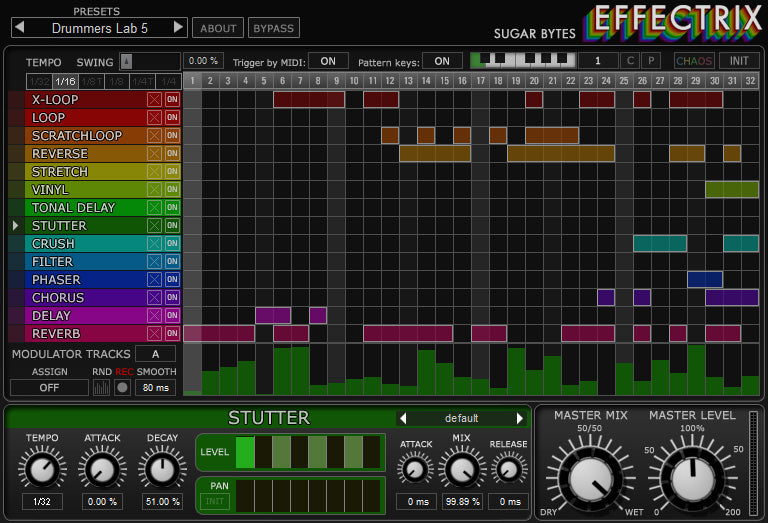Click the CHAOS button
The image size is (768, 523).
[x=694, y=61]
